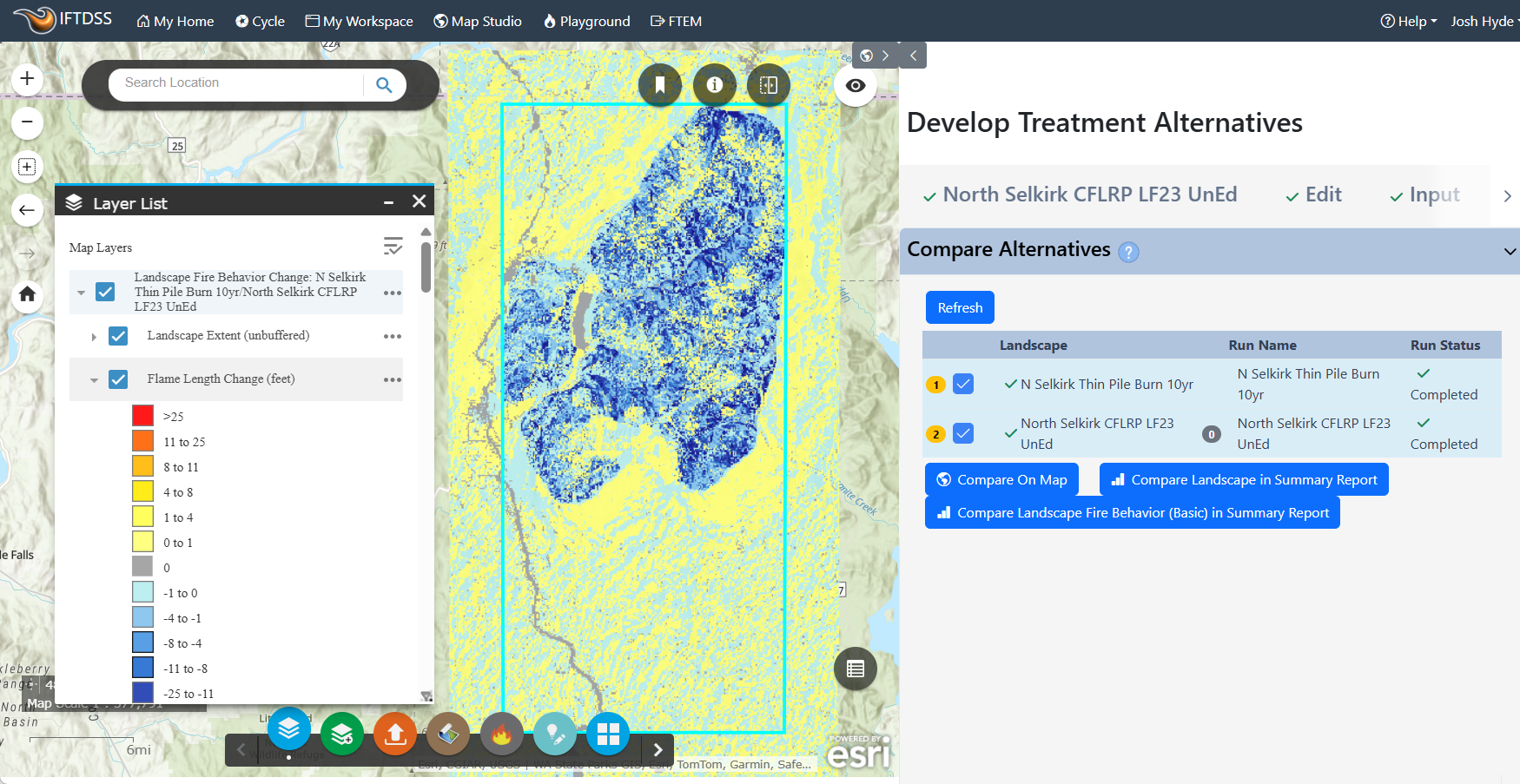Select the fire behavior flame tool
The image size is (1520, 784).
click(x=502, y=734)
